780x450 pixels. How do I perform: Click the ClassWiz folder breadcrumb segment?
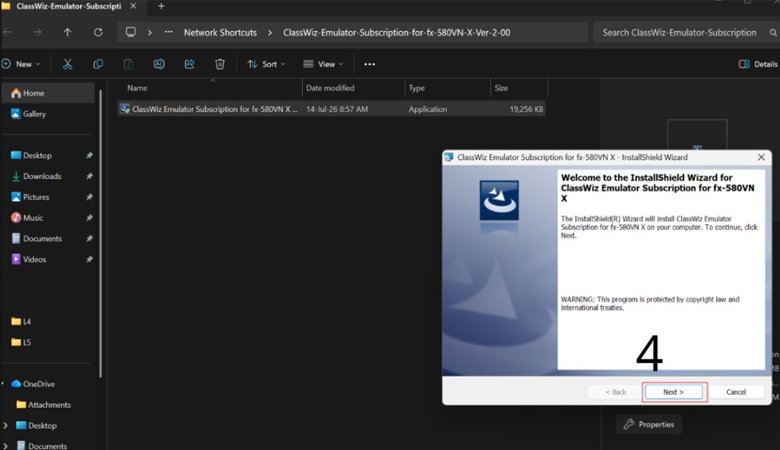coord(396,32)
